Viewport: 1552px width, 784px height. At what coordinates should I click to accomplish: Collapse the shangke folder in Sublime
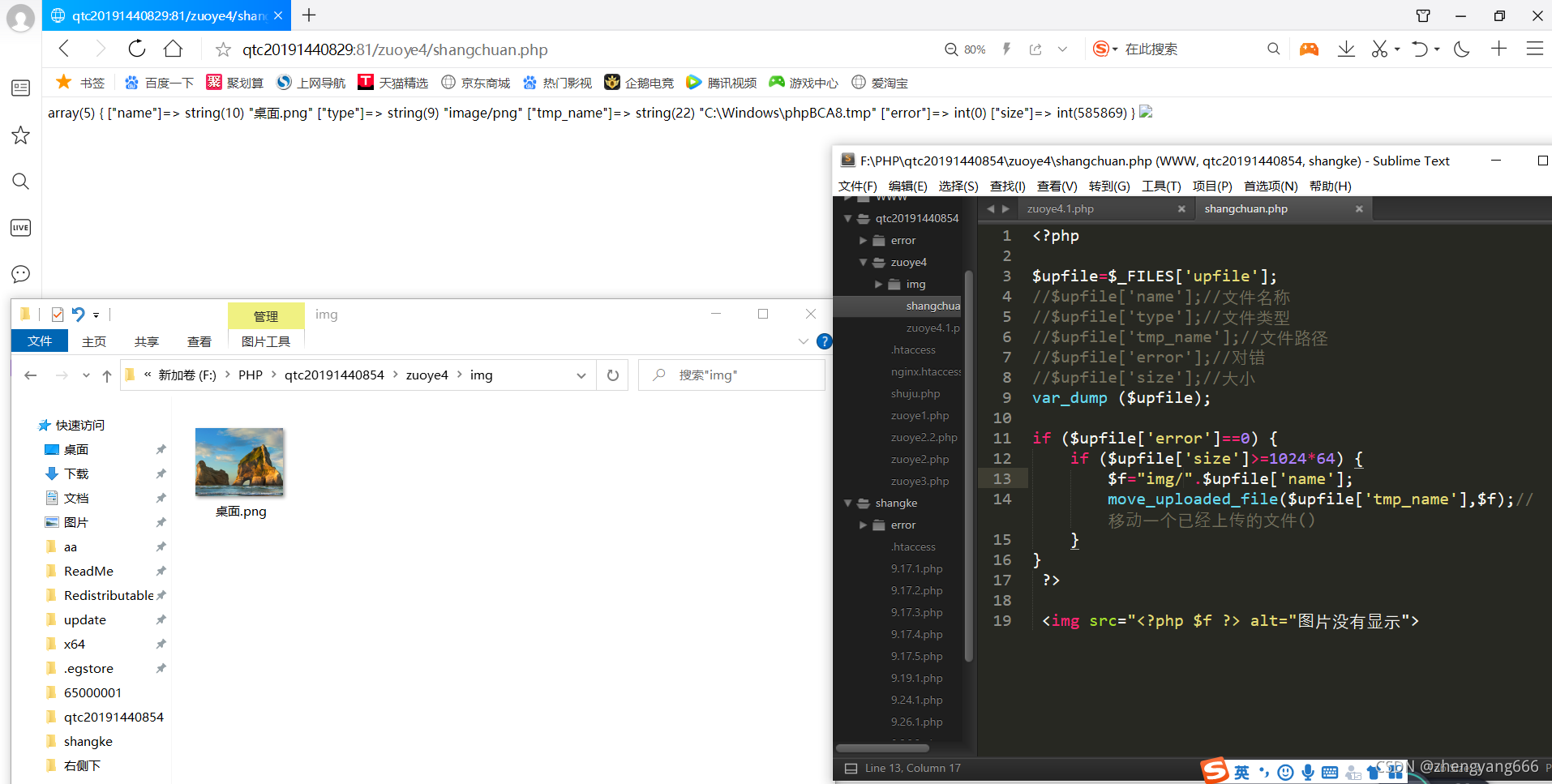coord(847,503)
